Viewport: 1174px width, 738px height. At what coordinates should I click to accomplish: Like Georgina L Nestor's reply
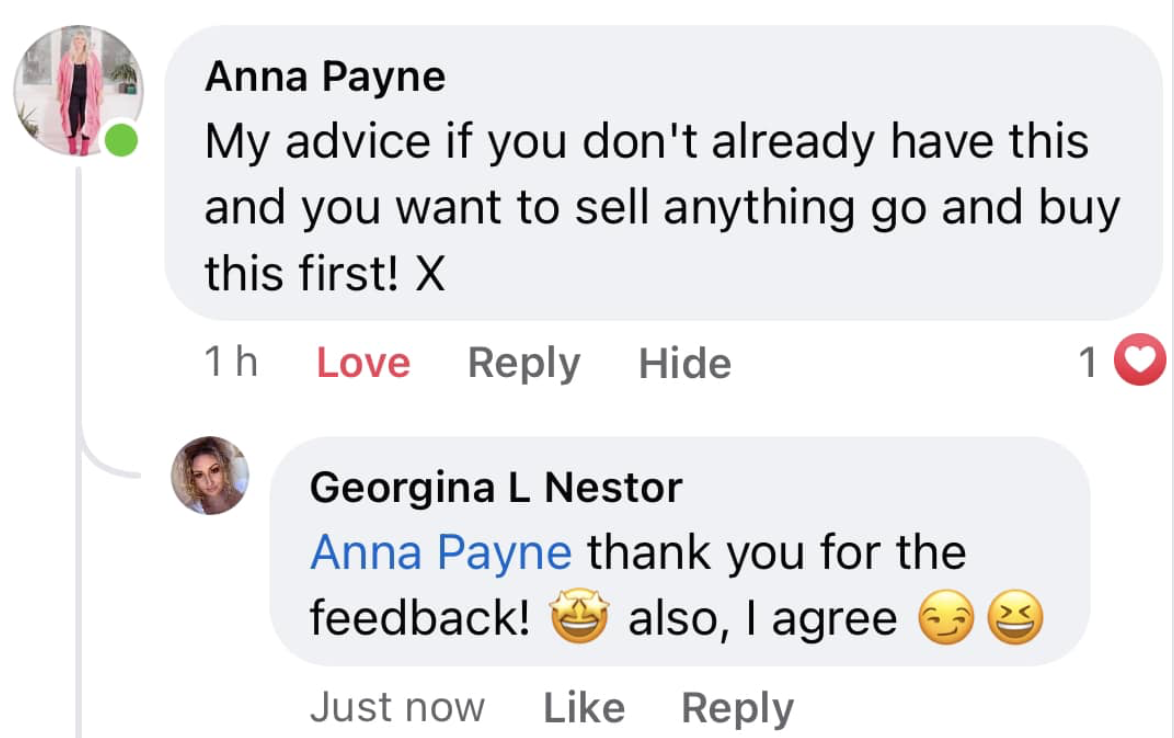point(584,707)
